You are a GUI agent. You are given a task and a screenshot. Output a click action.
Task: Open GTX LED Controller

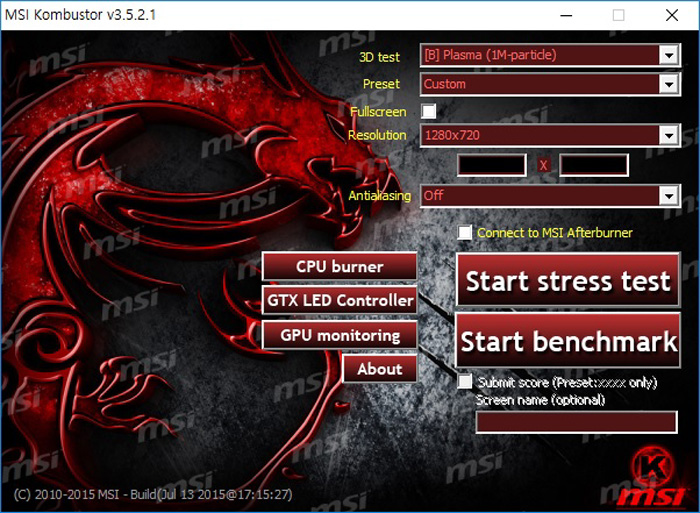click(340, 300)
